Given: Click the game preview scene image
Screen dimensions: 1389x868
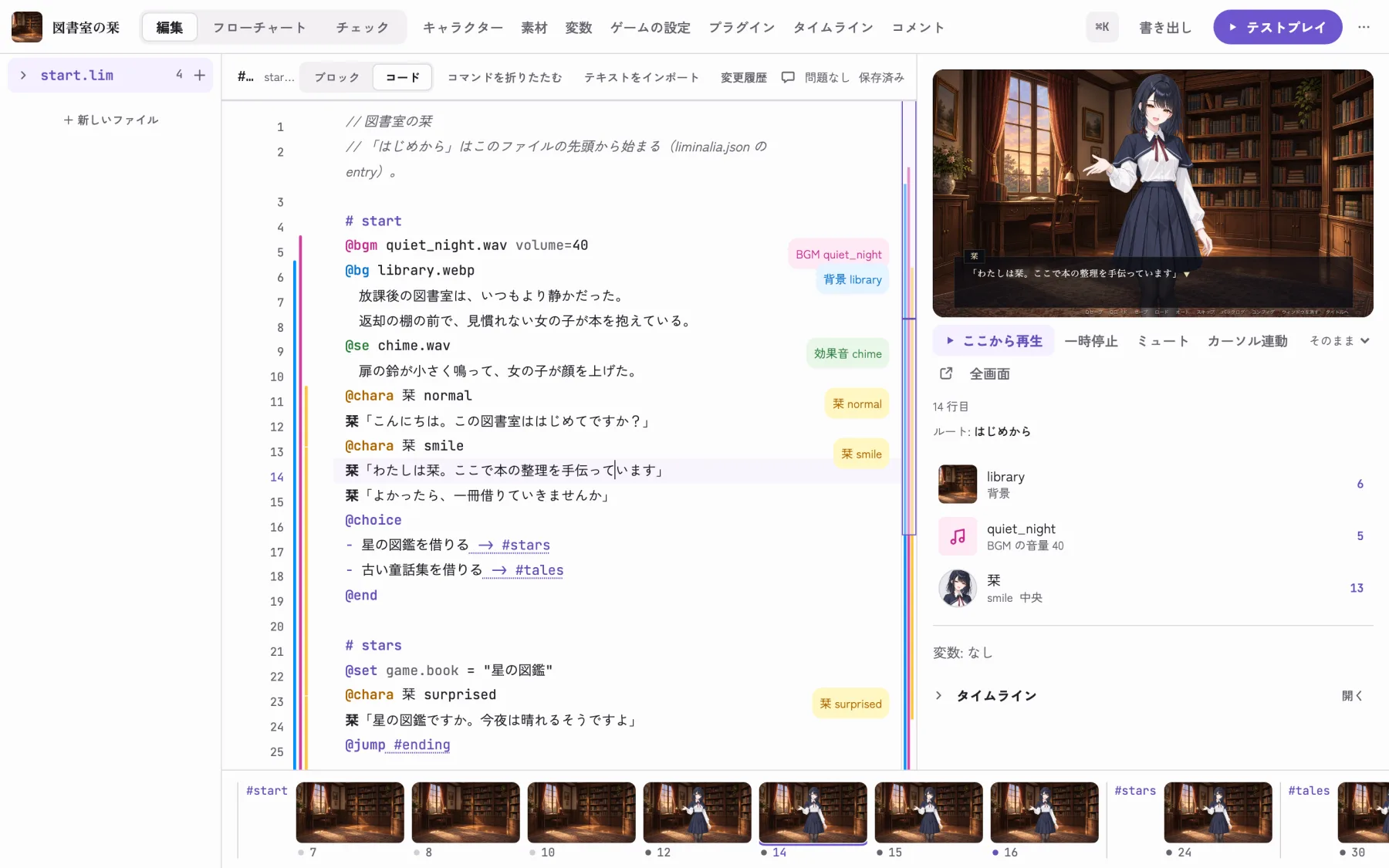Looking at the screenshot, I should click(x=1153, y=193).
